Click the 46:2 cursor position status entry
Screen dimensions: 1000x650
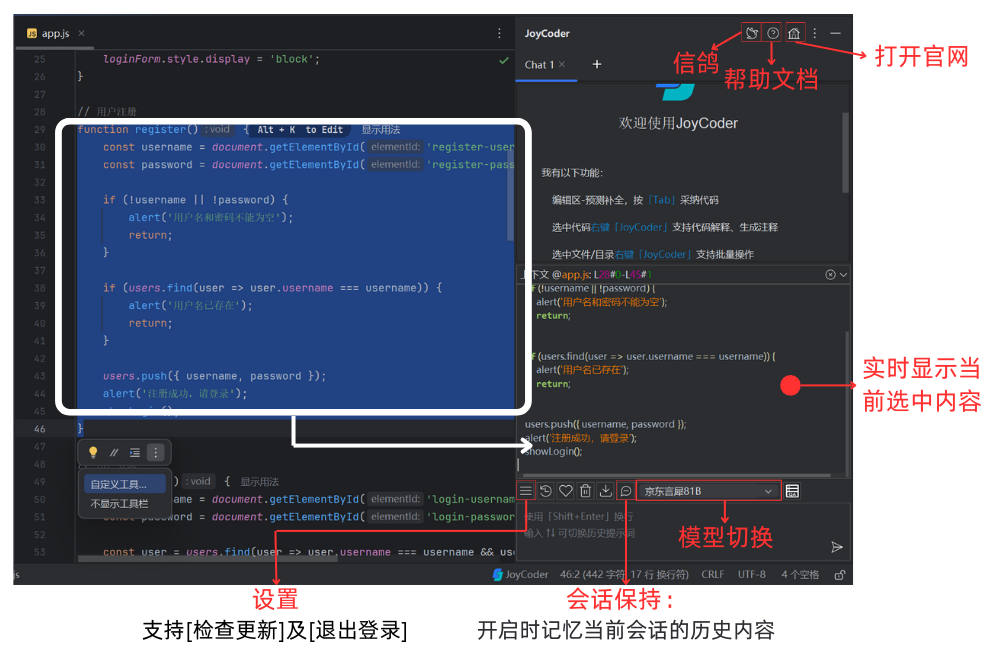coord(624,575)
